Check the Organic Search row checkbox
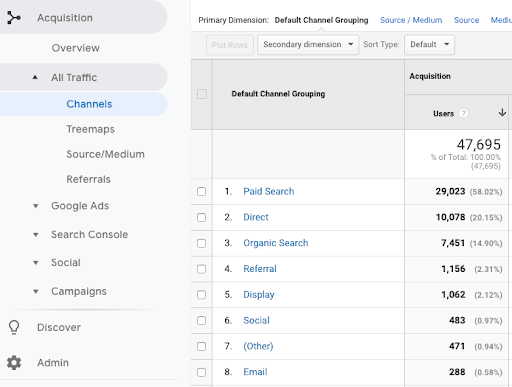The height and width of the screenshot is (387, 512). (x=201, y=243)
